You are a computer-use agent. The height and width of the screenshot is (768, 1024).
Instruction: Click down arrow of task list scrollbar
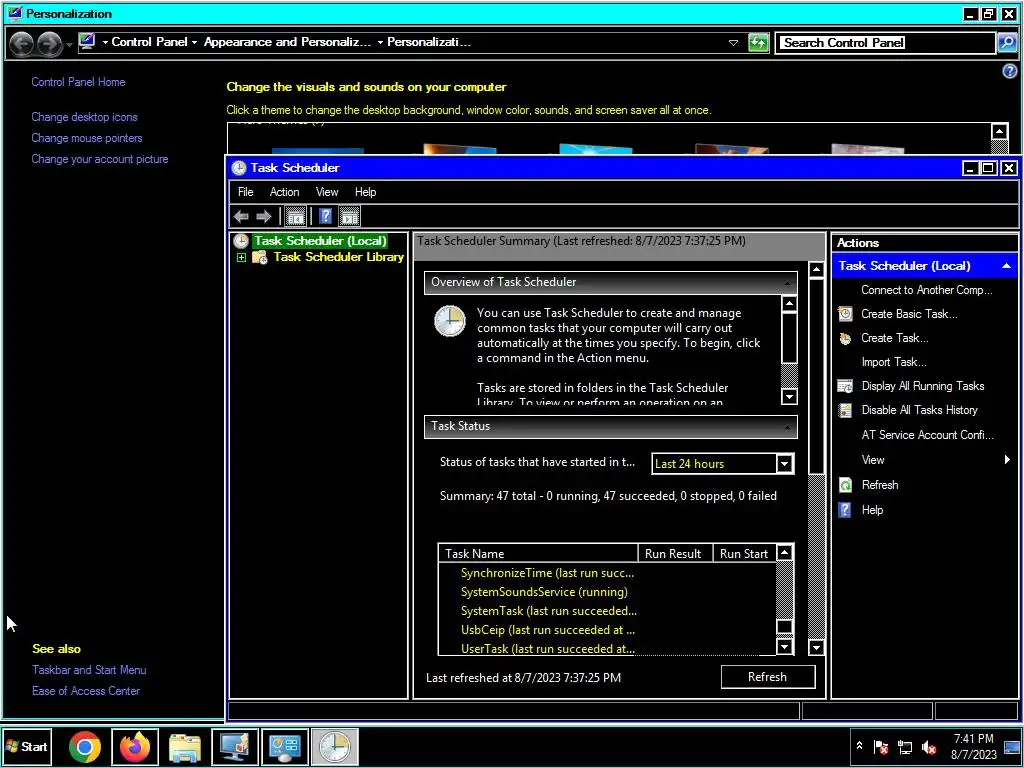click(x=785, y=647)
